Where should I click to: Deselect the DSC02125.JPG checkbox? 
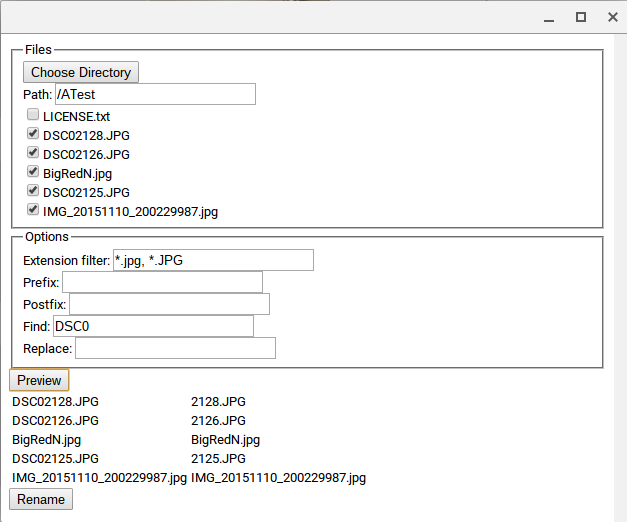click(33, 190)
